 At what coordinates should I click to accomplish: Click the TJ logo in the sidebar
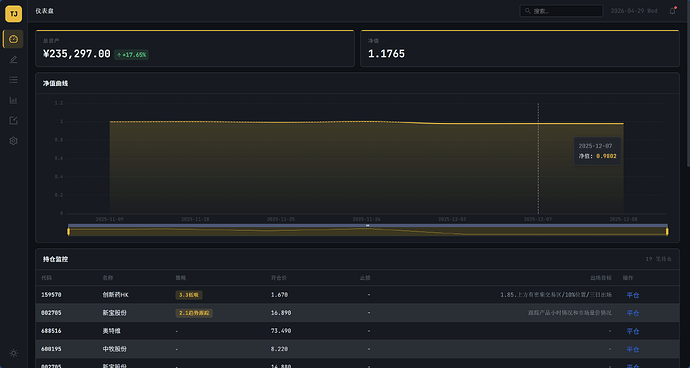tap(14, 14)
